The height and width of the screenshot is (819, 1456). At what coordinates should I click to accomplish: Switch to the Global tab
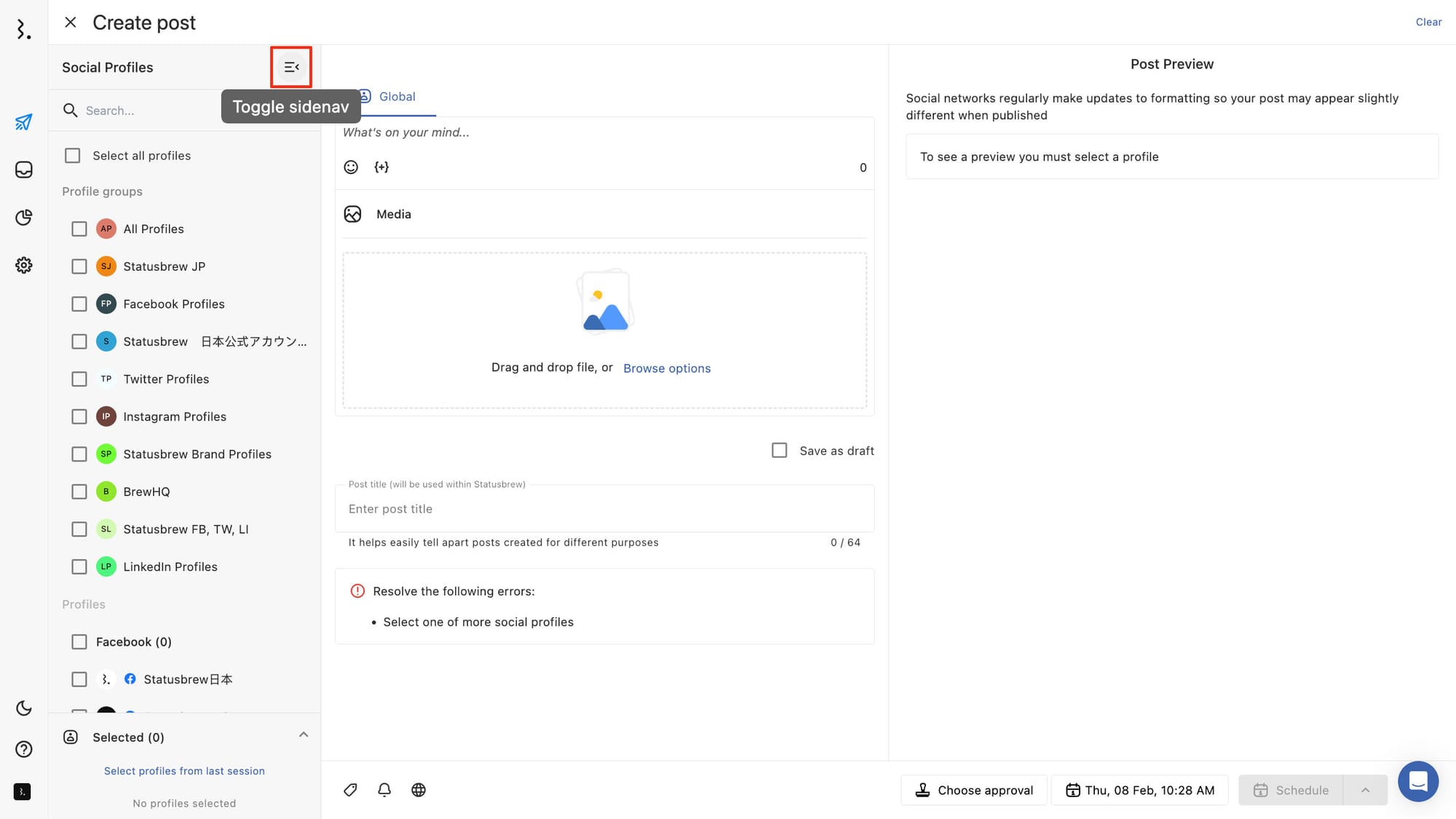coord(397,97)
